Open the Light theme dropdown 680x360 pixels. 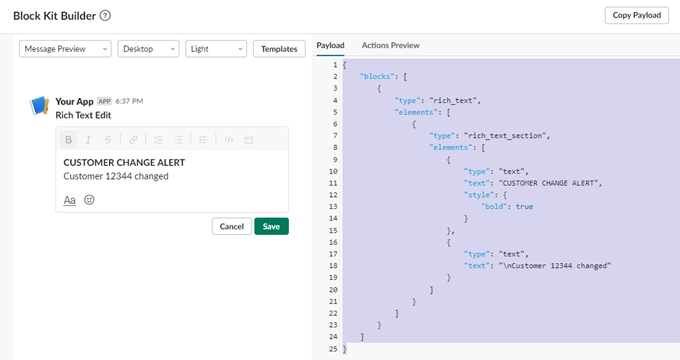click(x=216, y=49)
